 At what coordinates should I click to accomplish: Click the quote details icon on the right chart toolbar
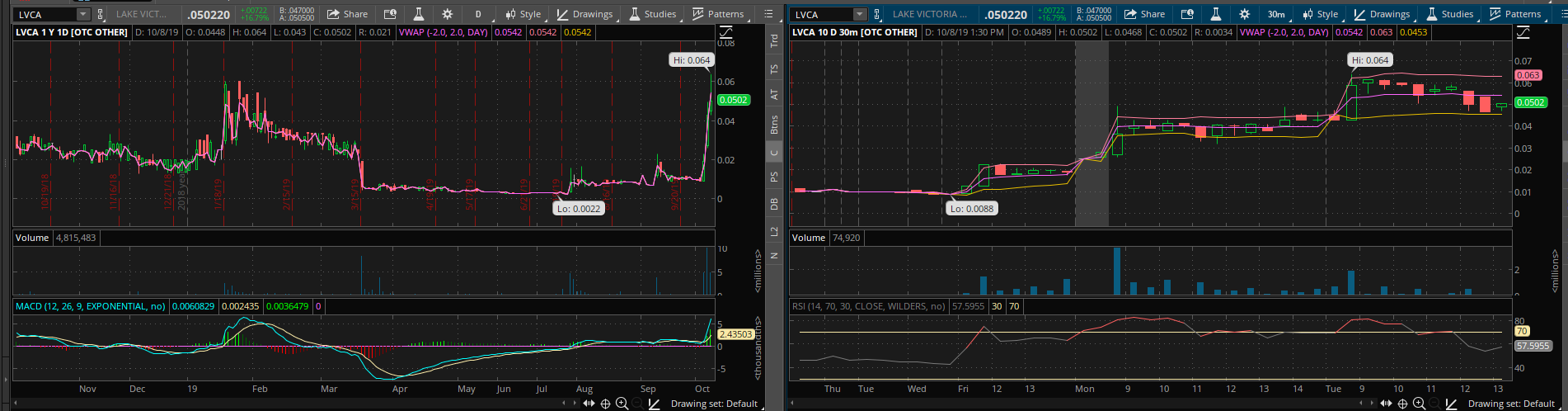[x=1187, y=15]
